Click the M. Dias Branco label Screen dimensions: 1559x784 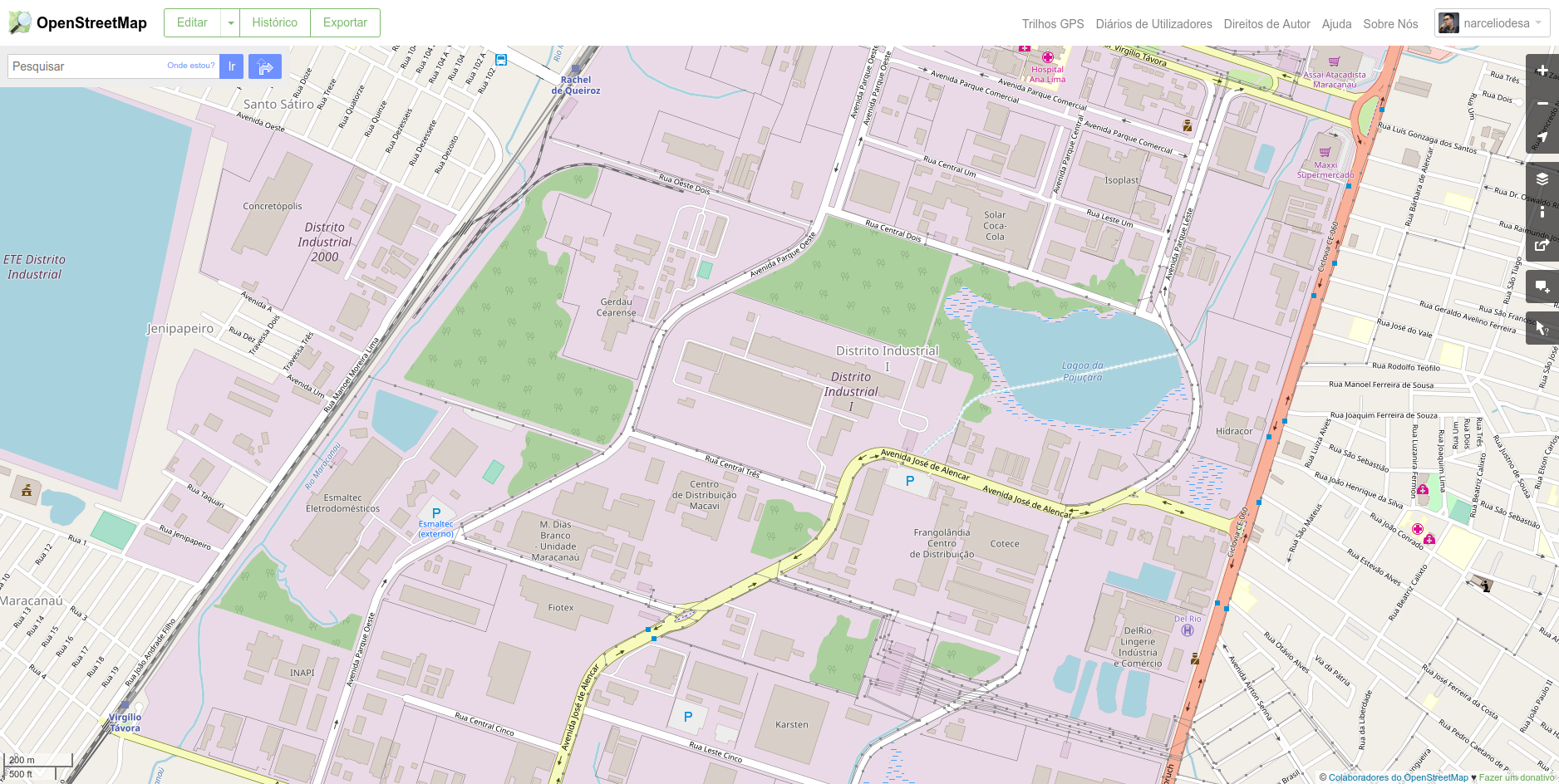(x=556, y=541)
